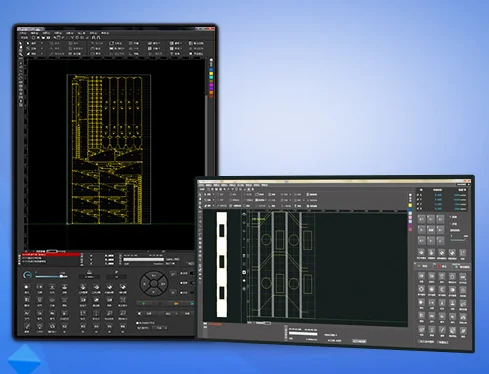Adjust the speed slider beside the gauge dial

click(51, 276)
